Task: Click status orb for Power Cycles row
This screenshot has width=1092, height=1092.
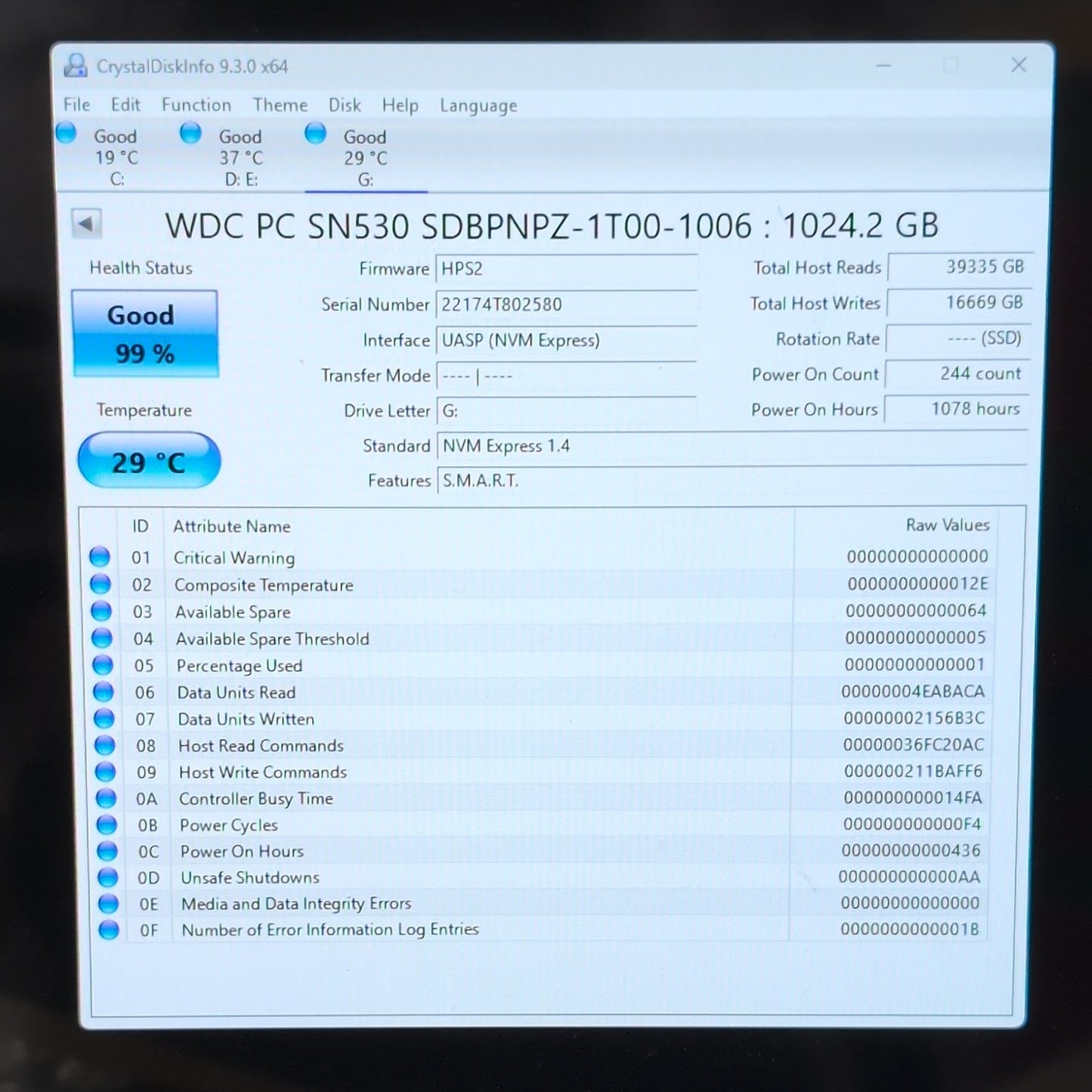Action: [107, 824]
